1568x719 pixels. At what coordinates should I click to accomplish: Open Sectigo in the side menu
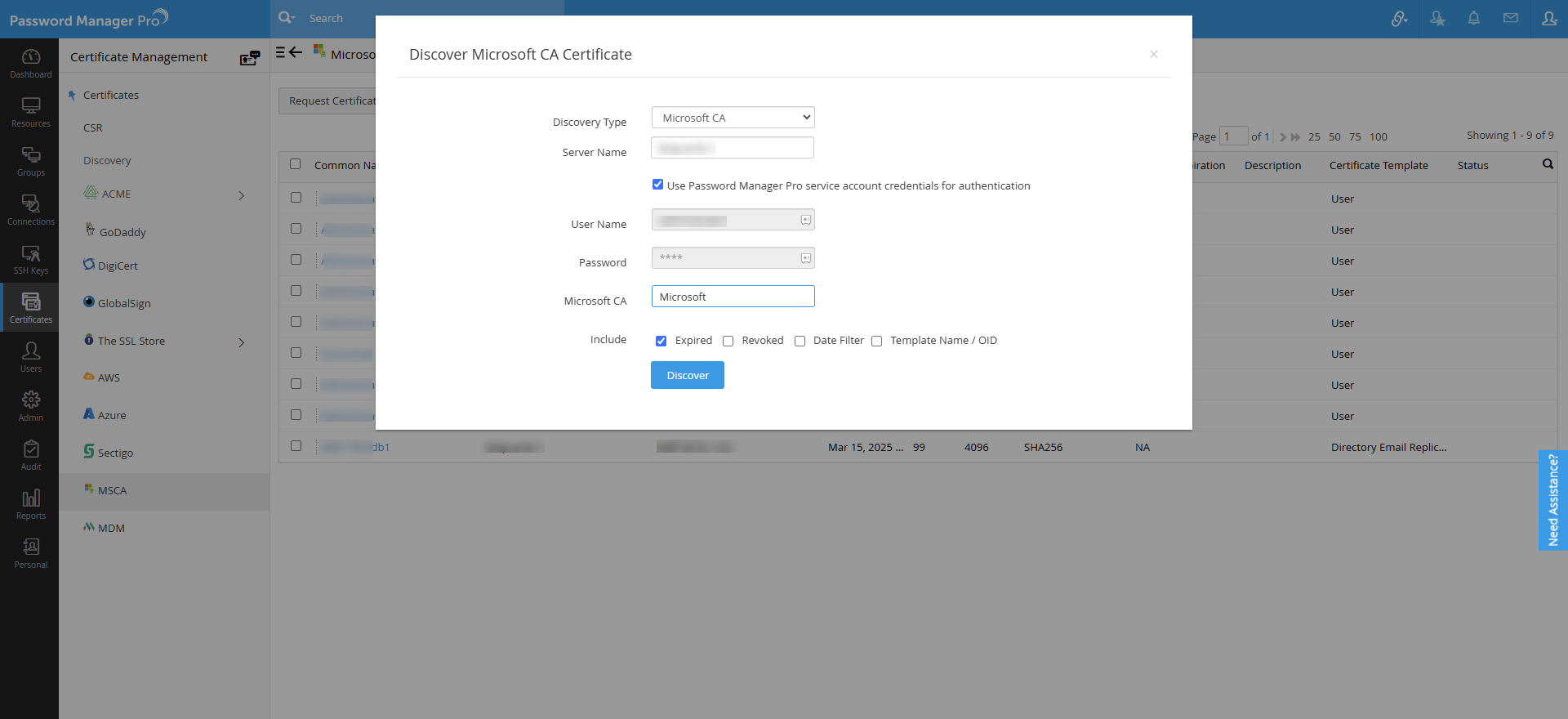(115, 453)
